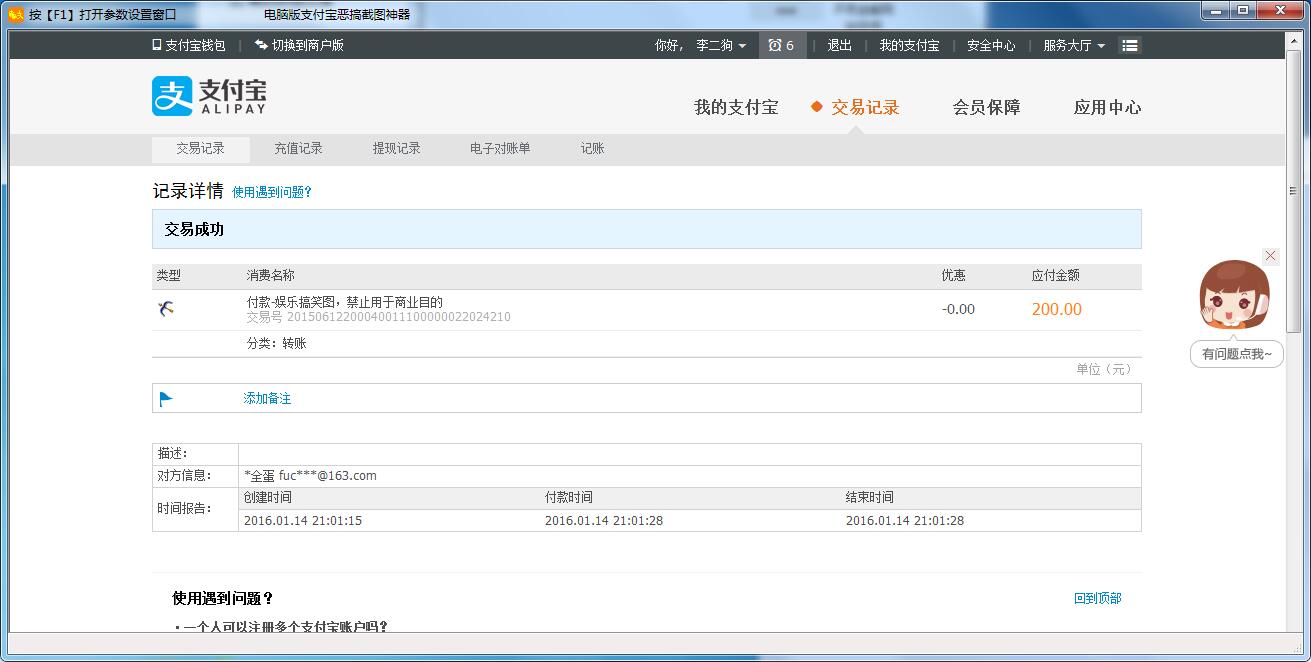The width and height of the screenshot is (1311, 662).
Task: Expand the 服务大厅 dropdown menu
Action: coord(1073,45)
